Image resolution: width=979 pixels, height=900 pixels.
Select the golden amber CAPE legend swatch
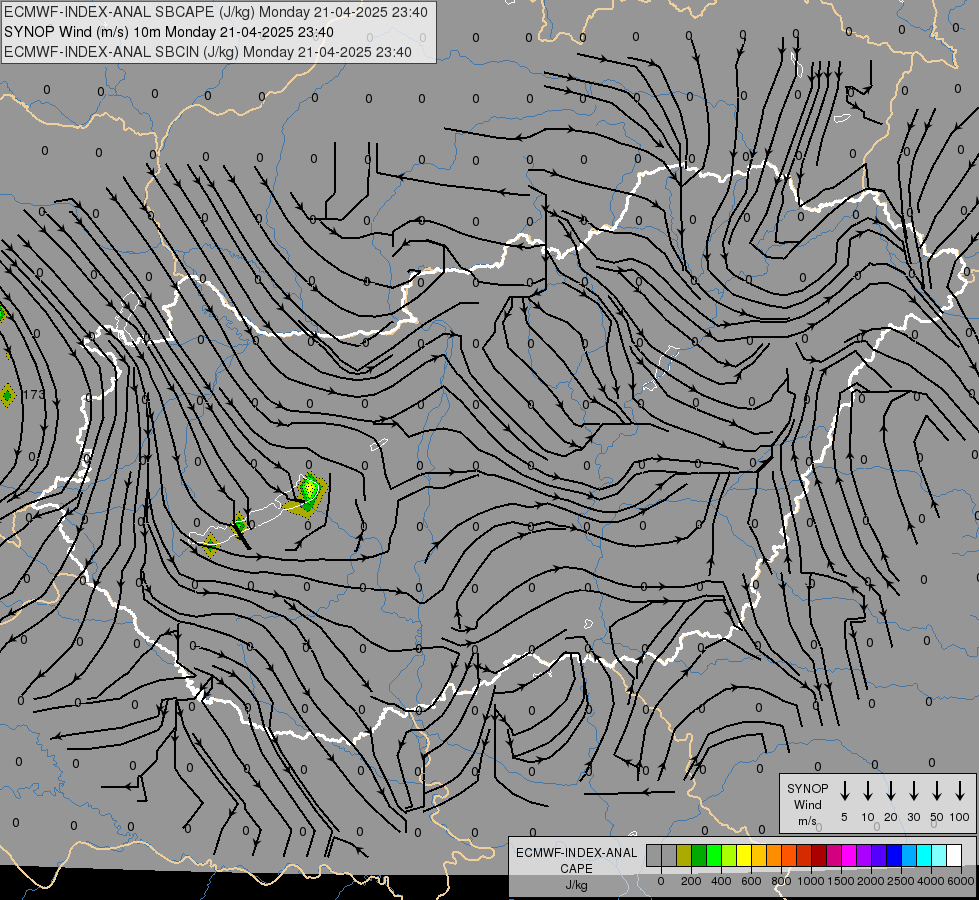[x=759, y=855]
